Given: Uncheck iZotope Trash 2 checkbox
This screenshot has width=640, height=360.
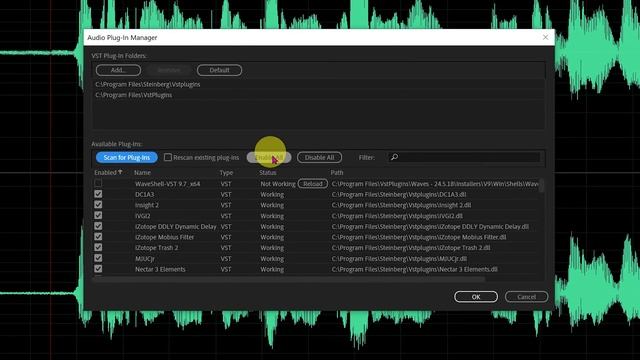Looking at the screenshot, I should point(98,247).
